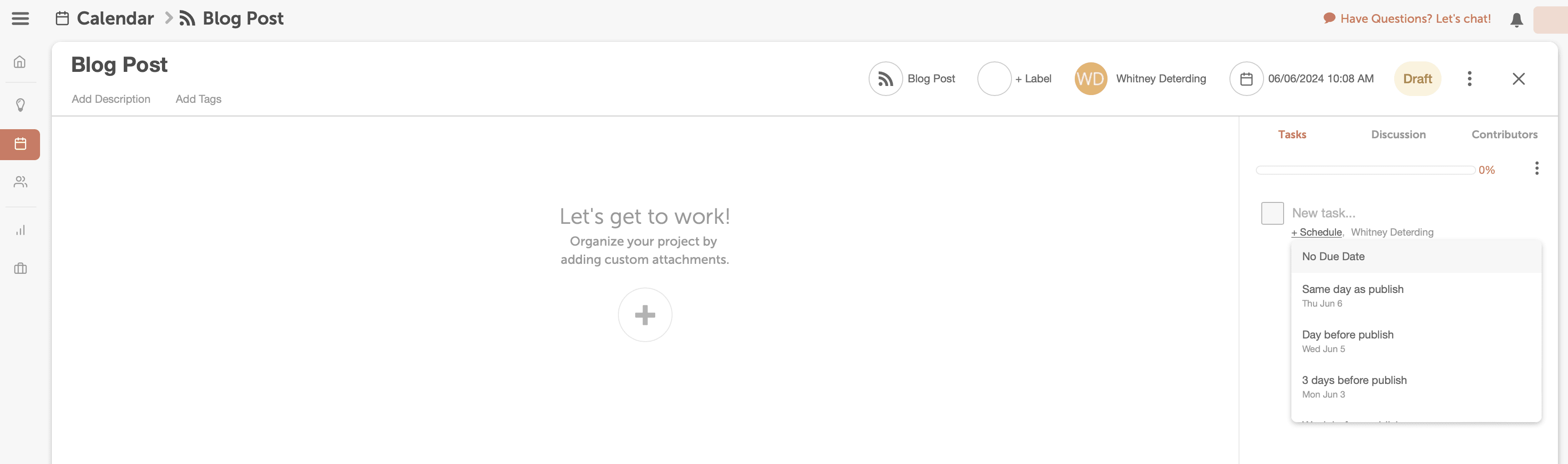Switch to the Discussion tab
The image size is (1568, 464).
1398,135
